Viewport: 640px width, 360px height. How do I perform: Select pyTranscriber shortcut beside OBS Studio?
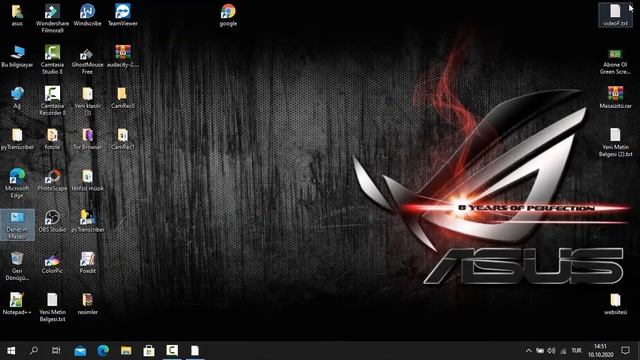pyautogui.click(x=87, y=221)
